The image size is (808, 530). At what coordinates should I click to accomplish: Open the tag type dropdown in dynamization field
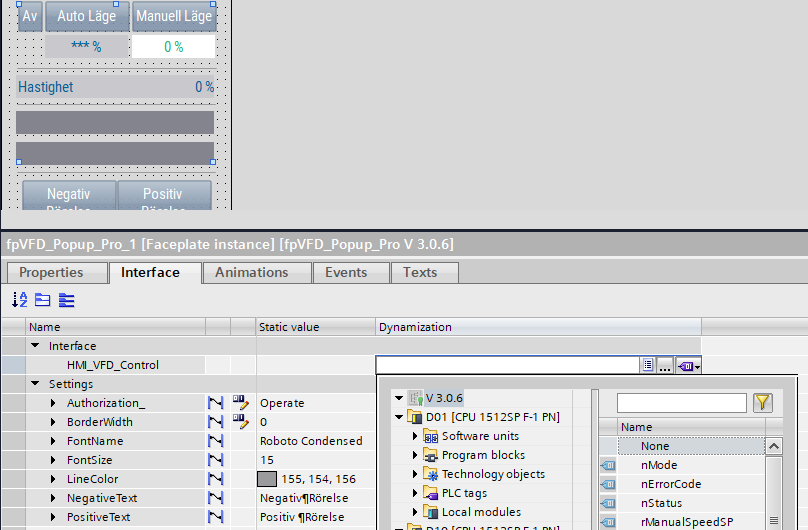click(689, 366)
